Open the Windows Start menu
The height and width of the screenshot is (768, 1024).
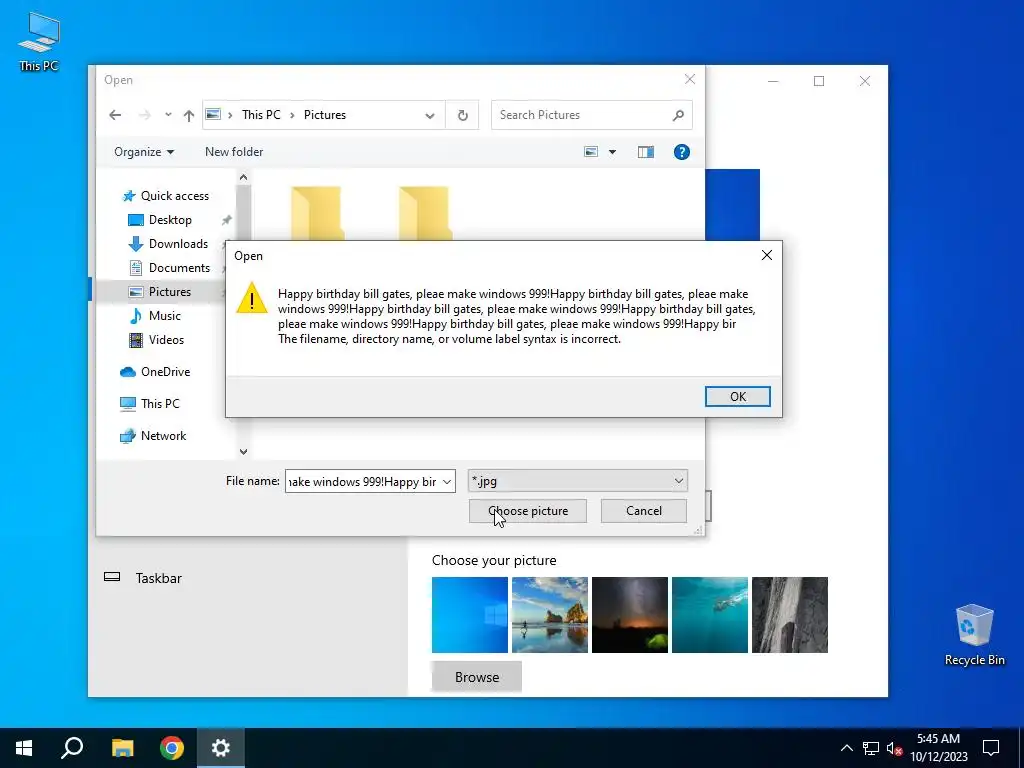tap(24, 748)
